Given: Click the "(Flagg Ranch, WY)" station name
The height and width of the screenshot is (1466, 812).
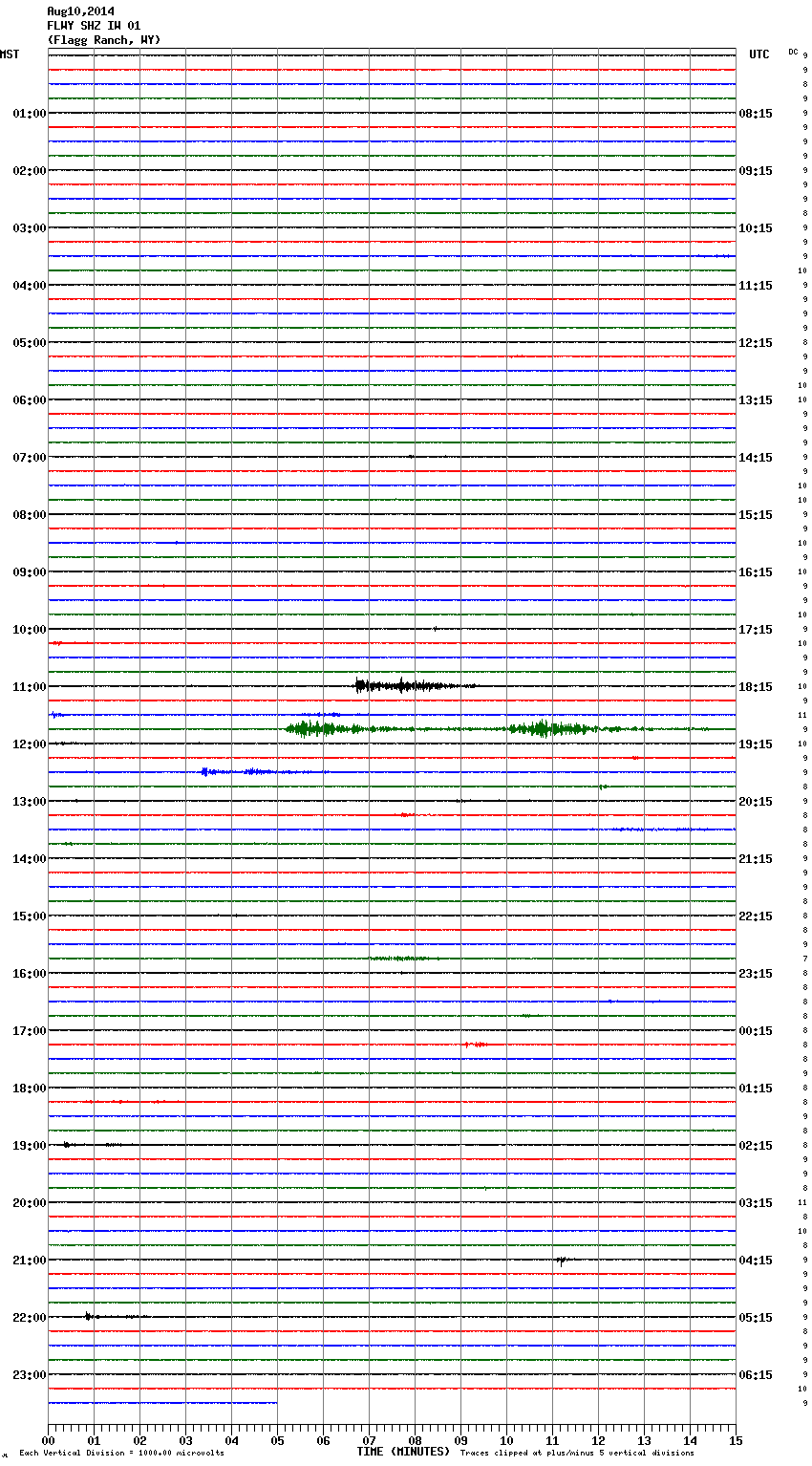Looking at the screenshot, I should pyautogui.click(x=104, y=40).
